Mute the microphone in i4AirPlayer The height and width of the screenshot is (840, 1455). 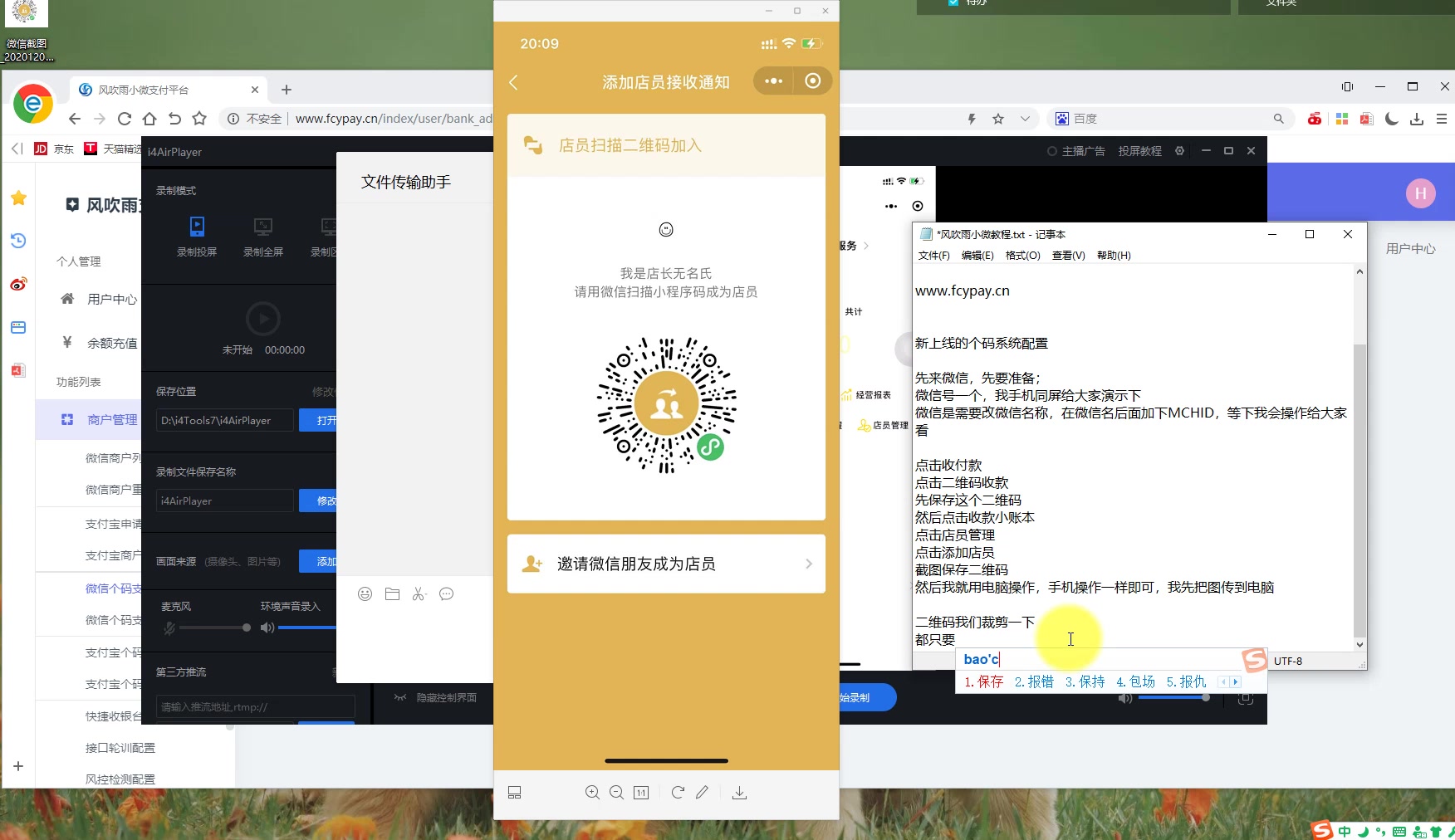[169, 628]
